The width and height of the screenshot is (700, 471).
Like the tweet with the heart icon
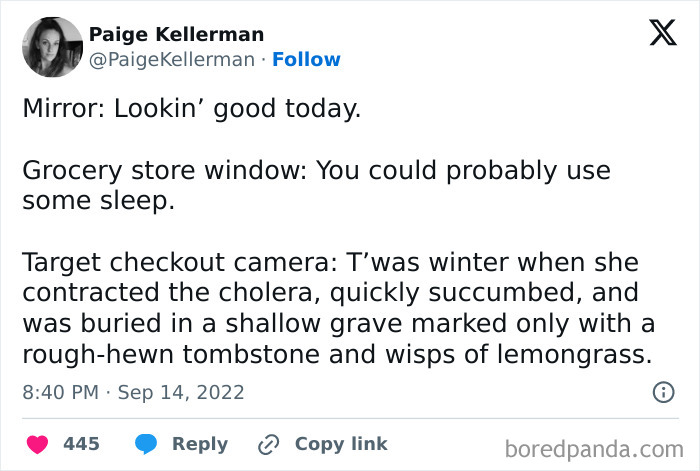(x=38, y=444)
